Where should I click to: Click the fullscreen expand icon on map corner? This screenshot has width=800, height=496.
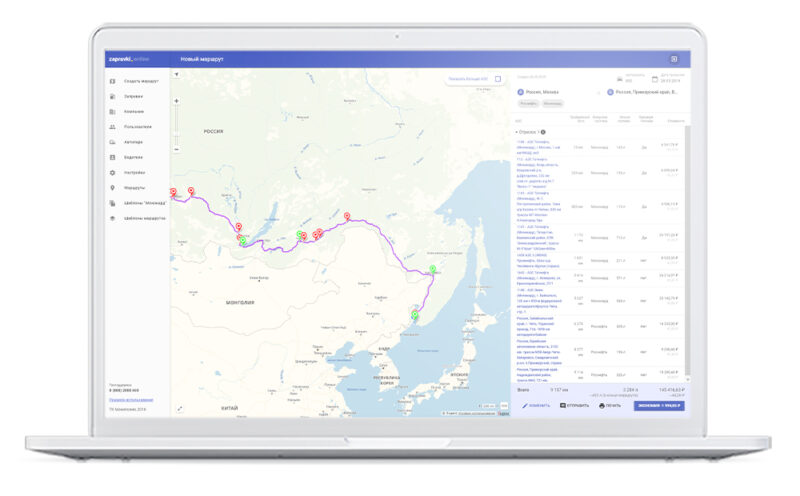tap(180, 408)
